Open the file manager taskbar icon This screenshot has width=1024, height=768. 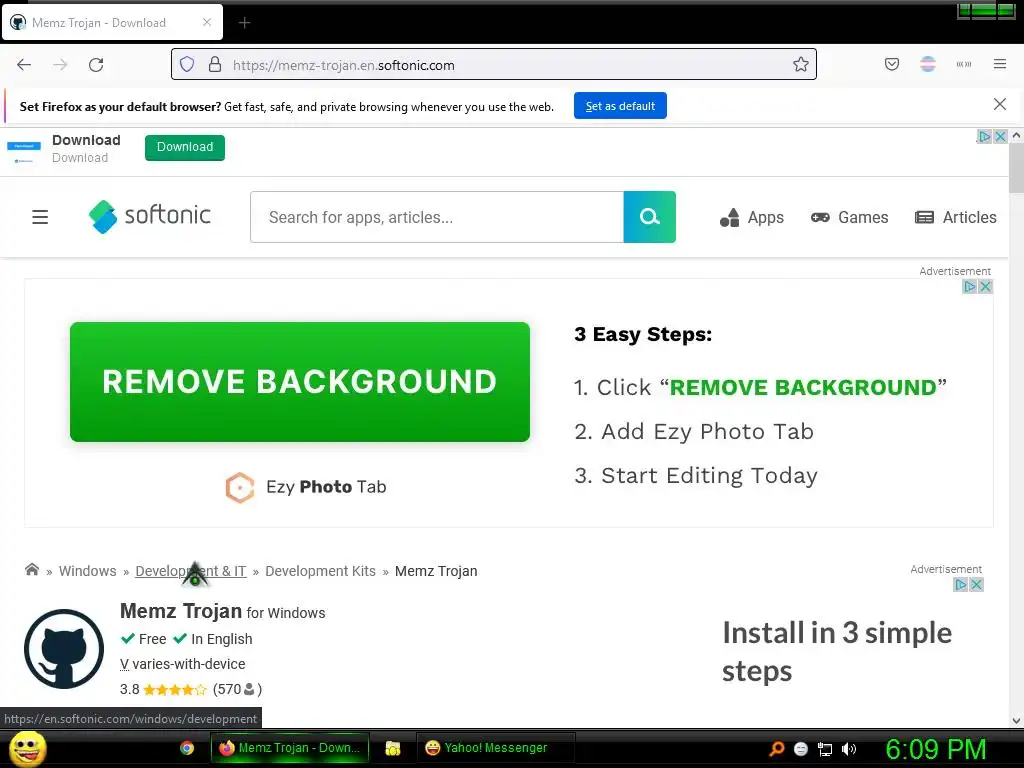coord(392,748)
